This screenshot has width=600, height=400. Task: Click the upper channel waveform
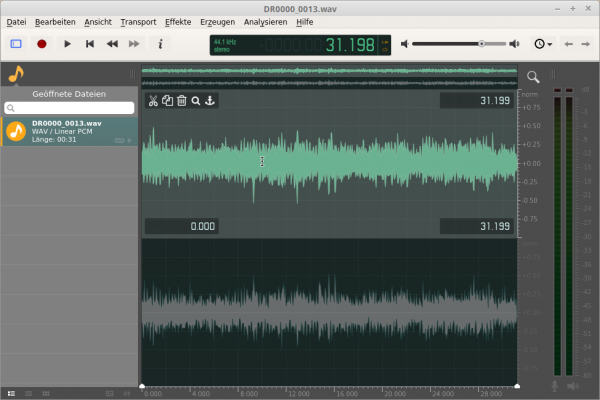[x=329, y=165]
